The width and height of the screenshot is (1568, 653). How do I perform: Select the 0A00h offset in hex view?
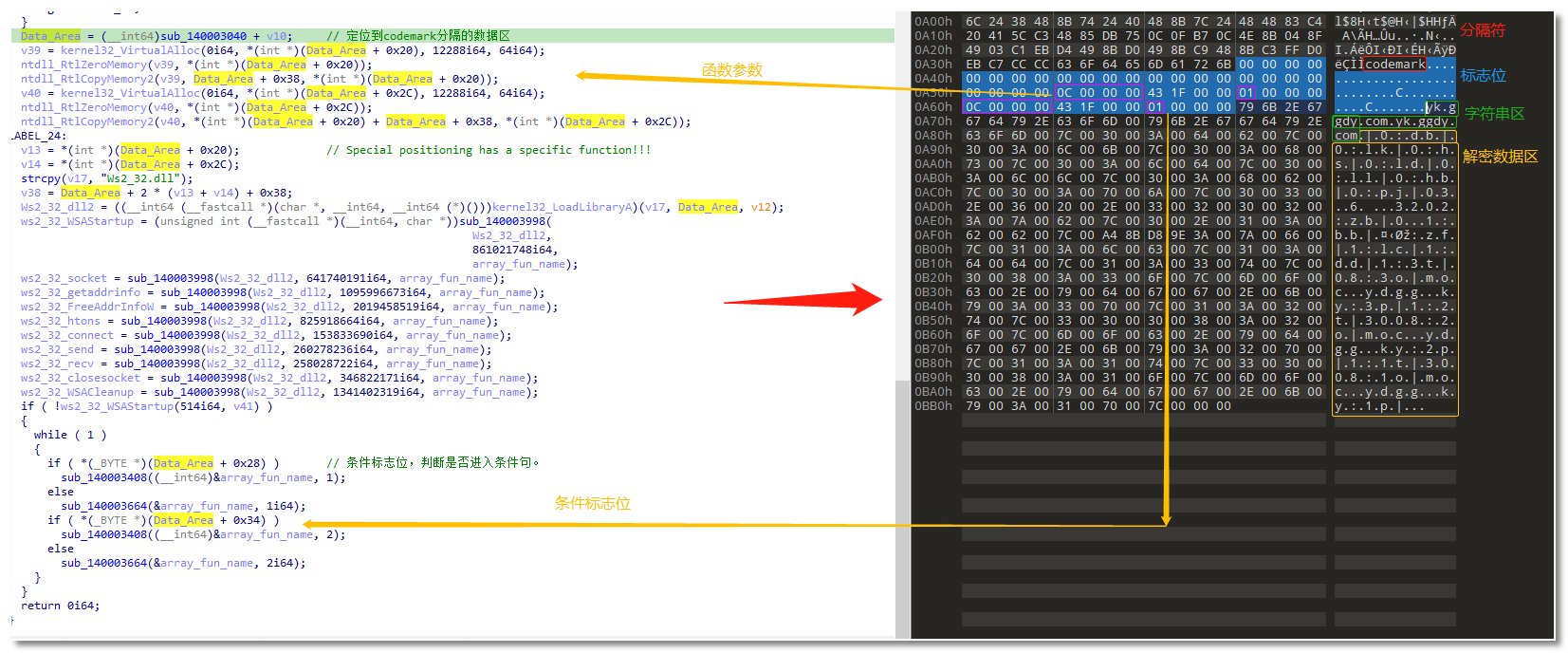coord(932,22)
